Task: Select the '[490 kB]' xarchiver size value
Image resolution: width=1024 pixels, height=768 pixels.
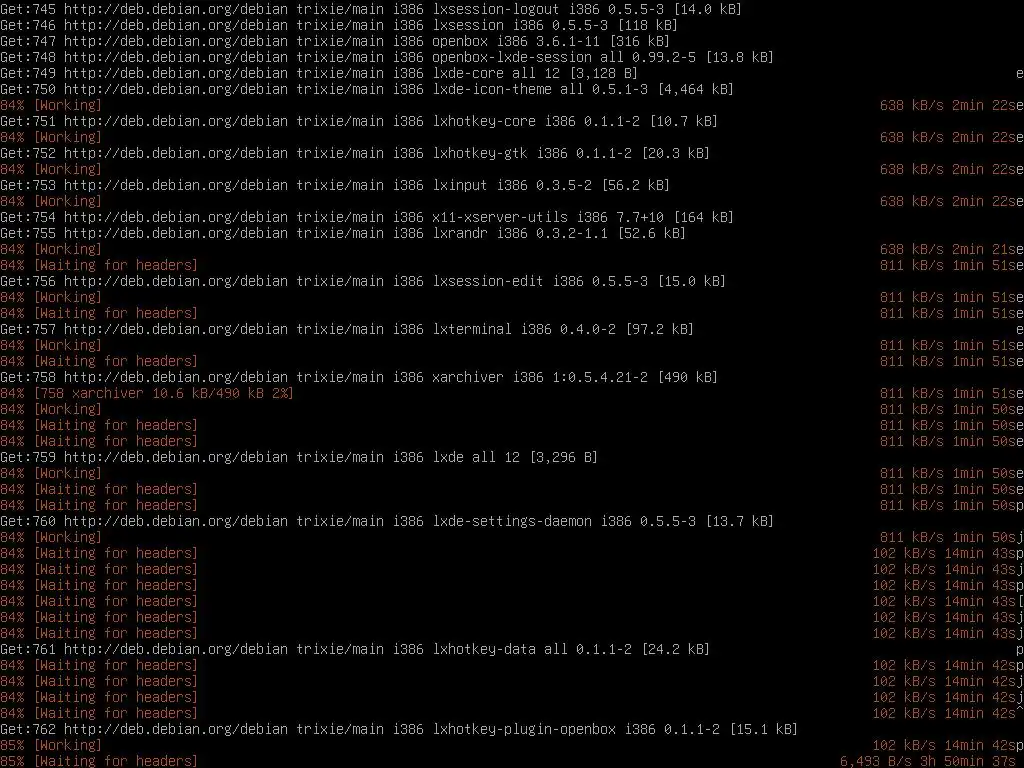Action: pyautogui.click(x=687, y=377)
